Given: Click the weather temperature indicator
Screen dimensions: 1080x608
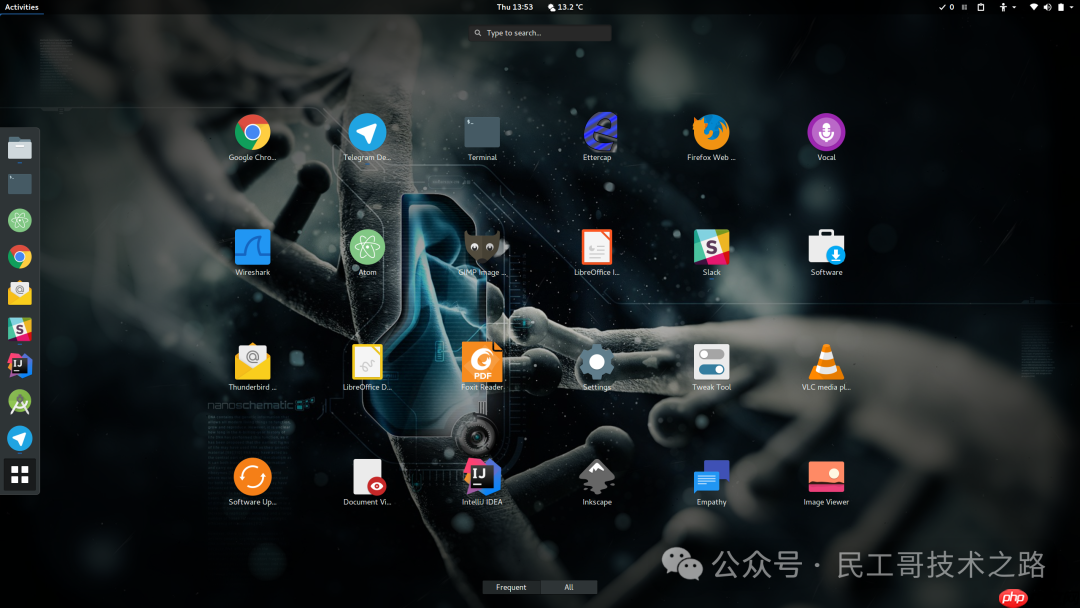Looking at the screenshot, I should [x=565, y=7].
